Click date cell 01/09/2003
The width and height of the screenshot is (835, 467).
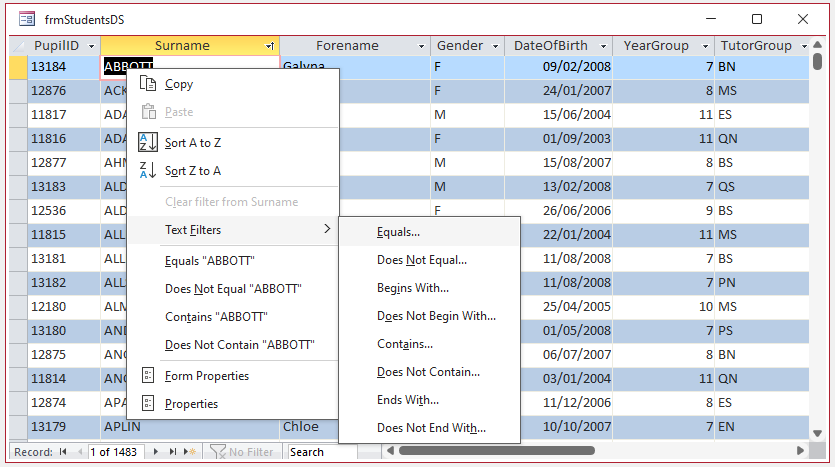(559, 138)
